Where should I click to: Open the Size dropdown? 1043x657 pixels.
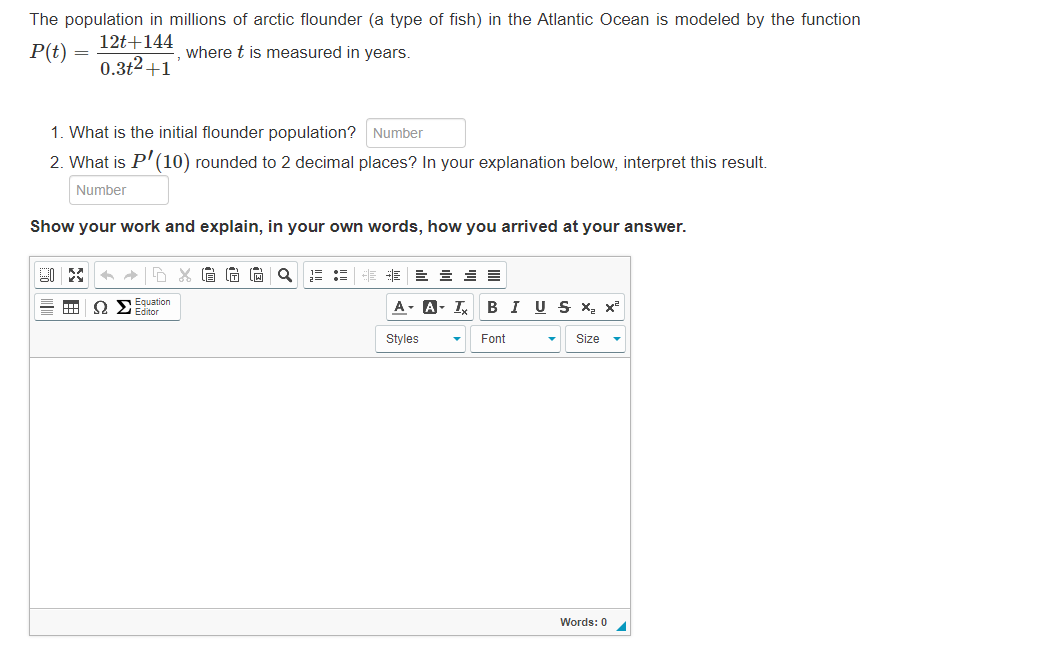[x=595, y=339]
